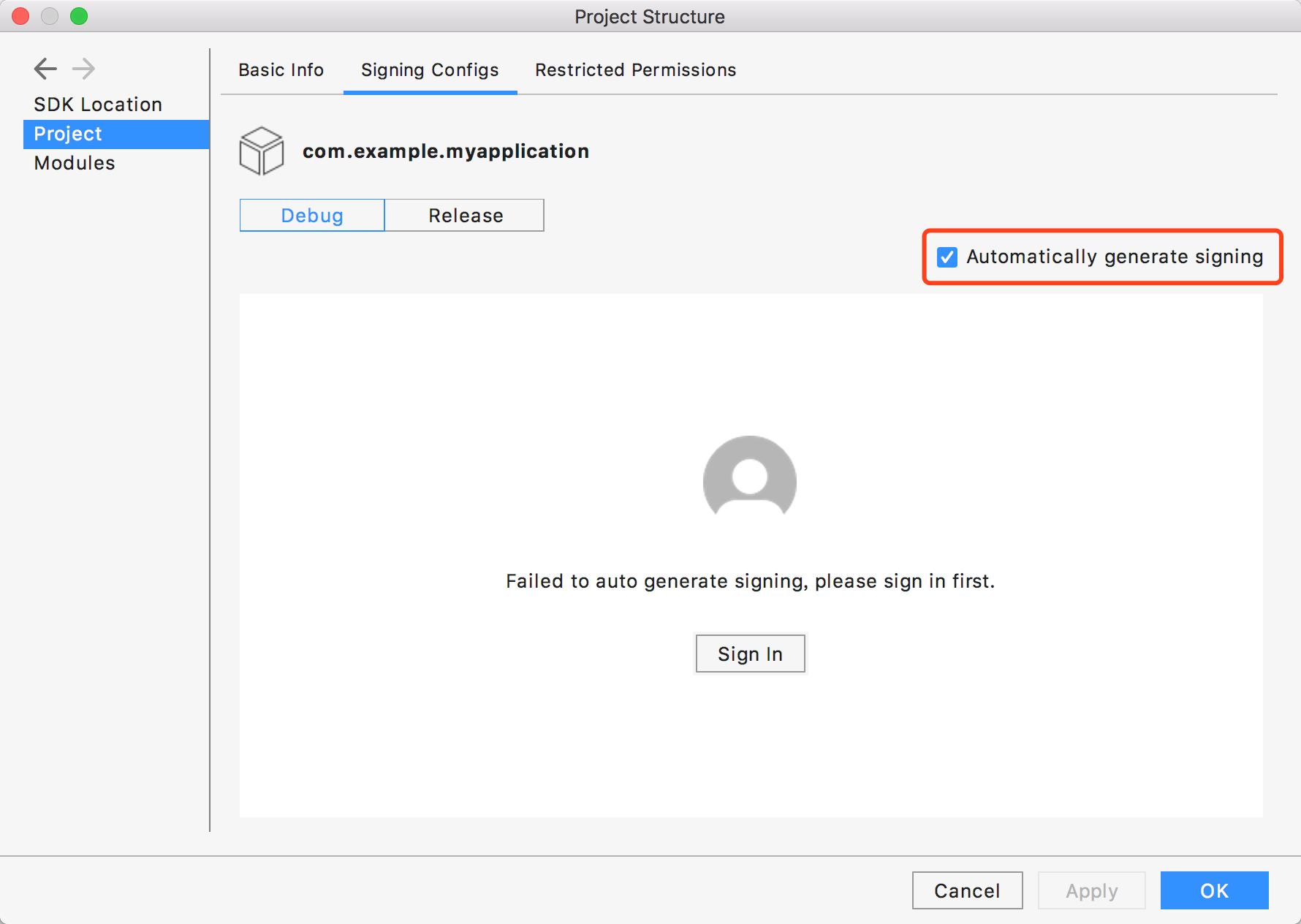Click the green maximize window button
1301x924 pixels.
tap(79, 16)
